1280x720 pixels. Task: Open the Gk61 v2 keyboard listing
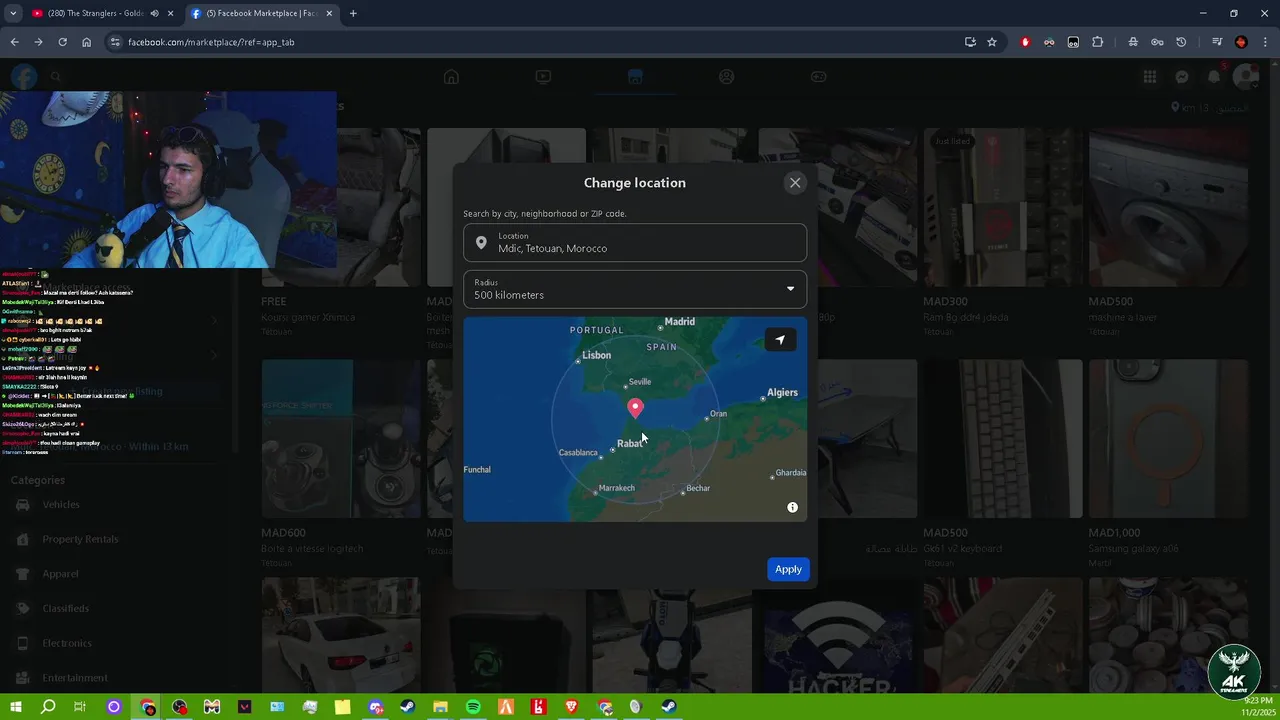[1002, 464]
